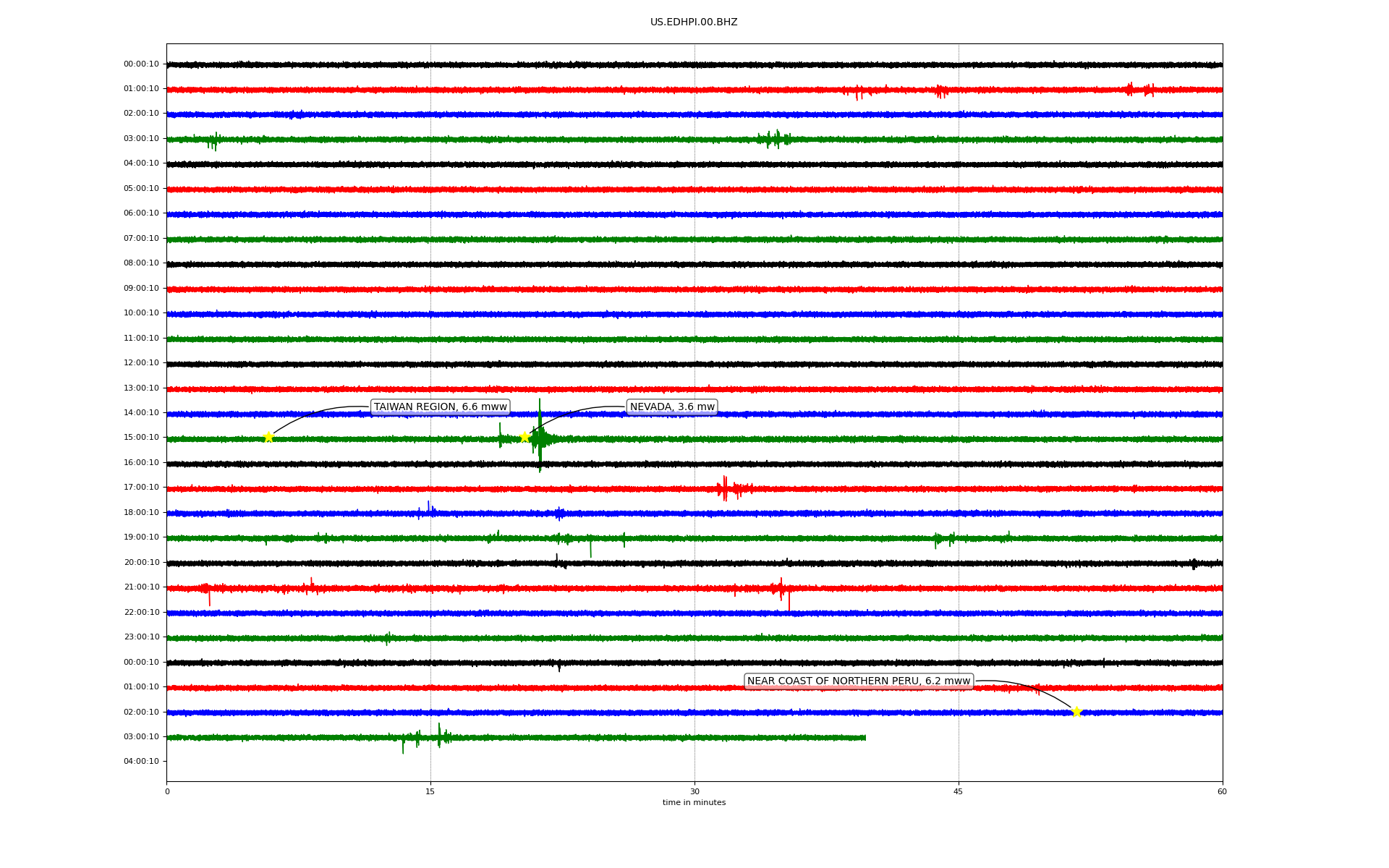This screenshot has height=868, width=1389.
Task: Click the first 00:00:10 row label
Action: click(x=141, y=64)
